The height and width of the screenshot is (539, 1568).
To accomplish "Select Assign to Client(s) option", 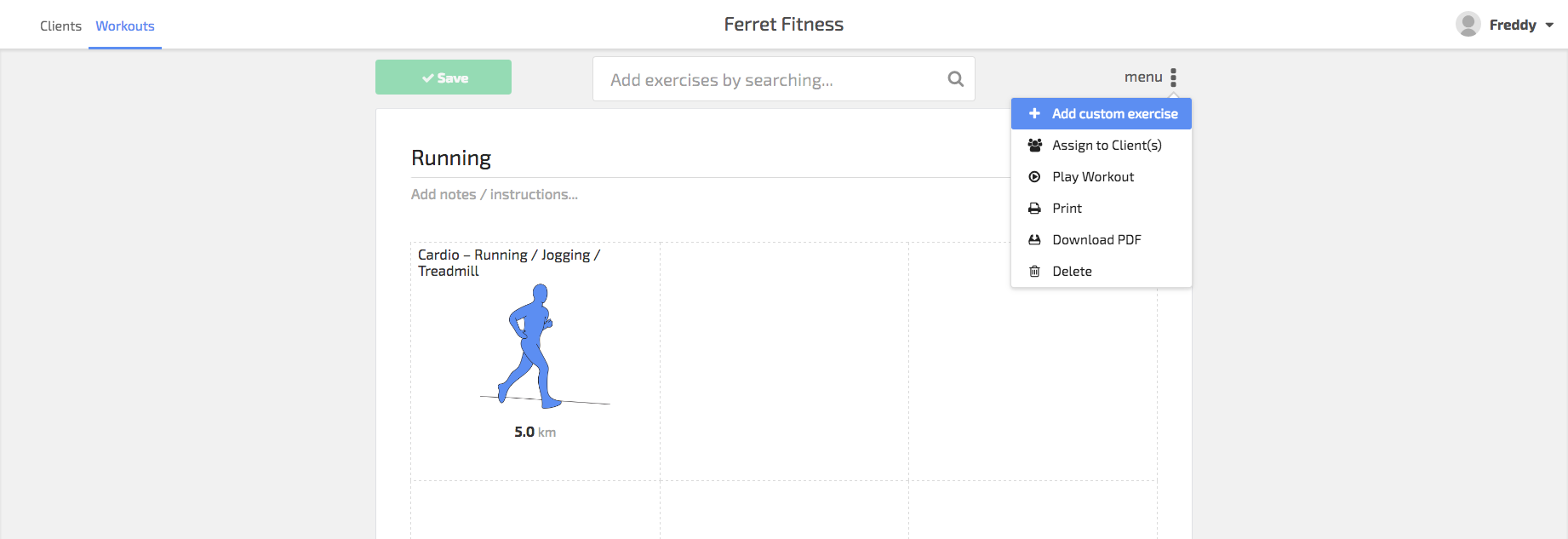I will [x=1101, y=146].
